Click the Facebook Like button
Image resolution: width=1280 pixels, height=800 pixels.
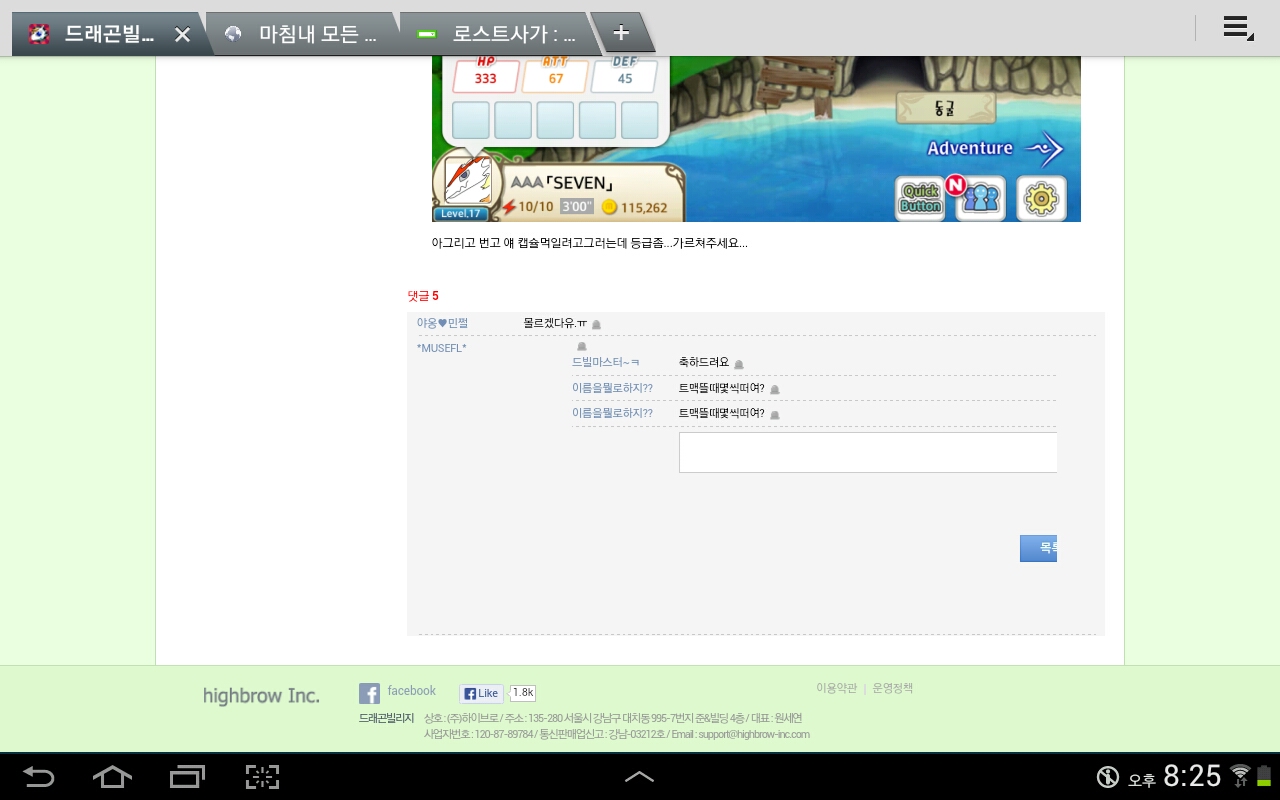click(x=481, y=693)
